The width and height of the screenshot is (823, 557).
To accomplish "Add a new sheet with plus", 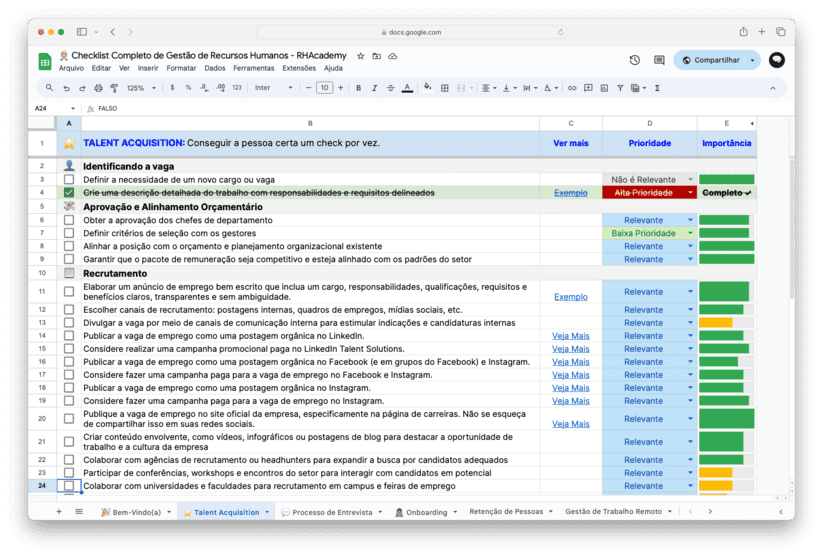I will coord(59,511).
